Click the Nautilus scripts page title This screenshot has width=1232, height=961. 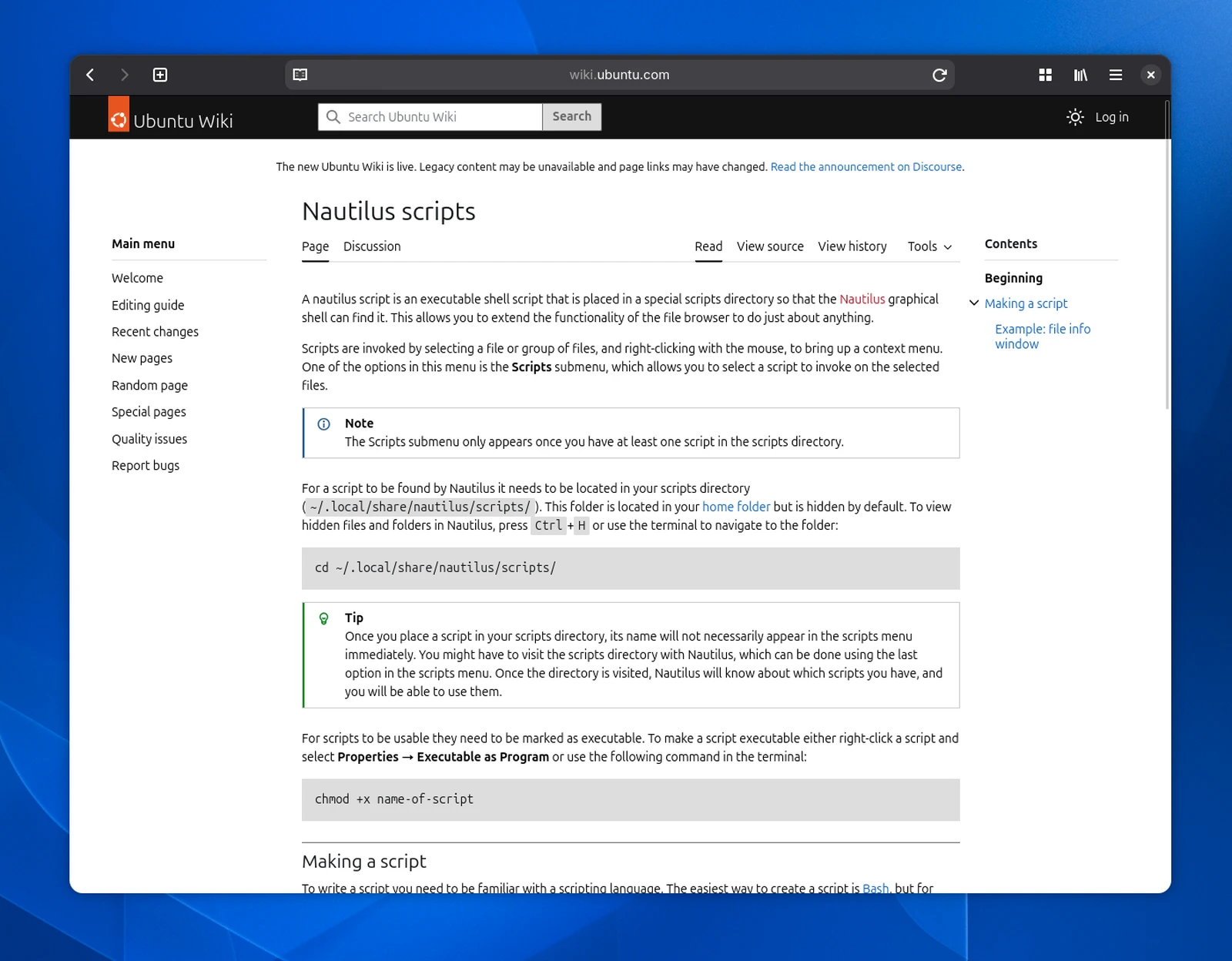pyautogui.click(x=389, y=211)
